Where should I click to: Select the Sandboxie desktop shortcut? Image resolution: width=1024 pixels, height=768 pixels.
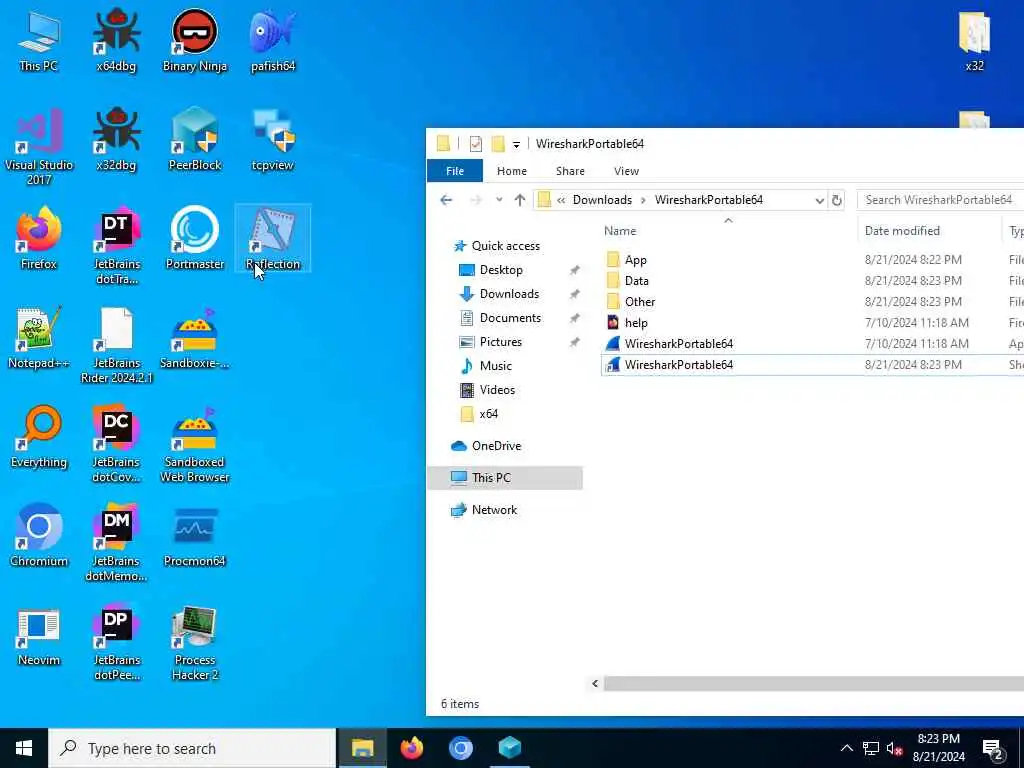195,338
